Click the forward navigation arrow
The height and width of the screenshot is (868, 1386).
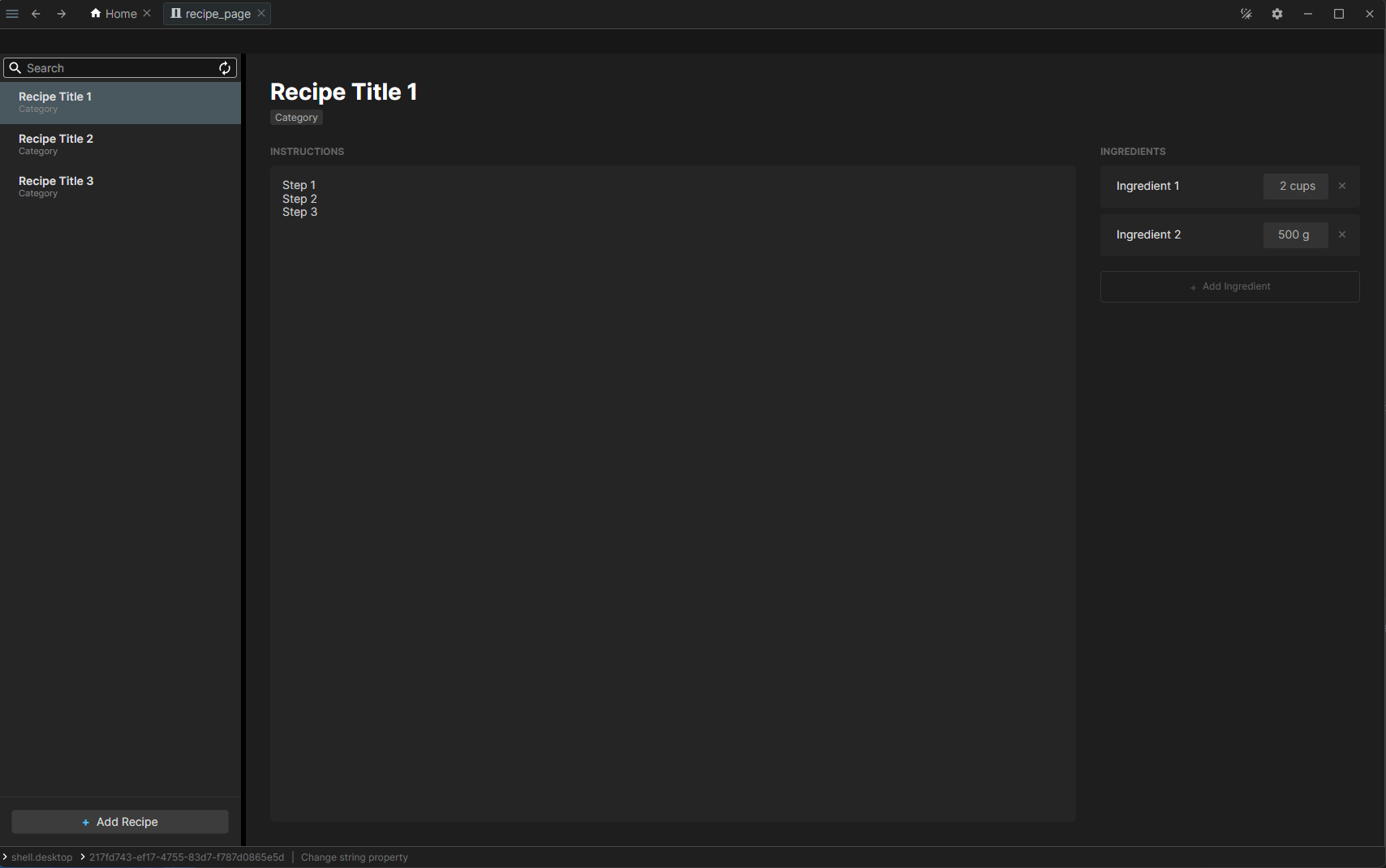[x=62, y=14]
